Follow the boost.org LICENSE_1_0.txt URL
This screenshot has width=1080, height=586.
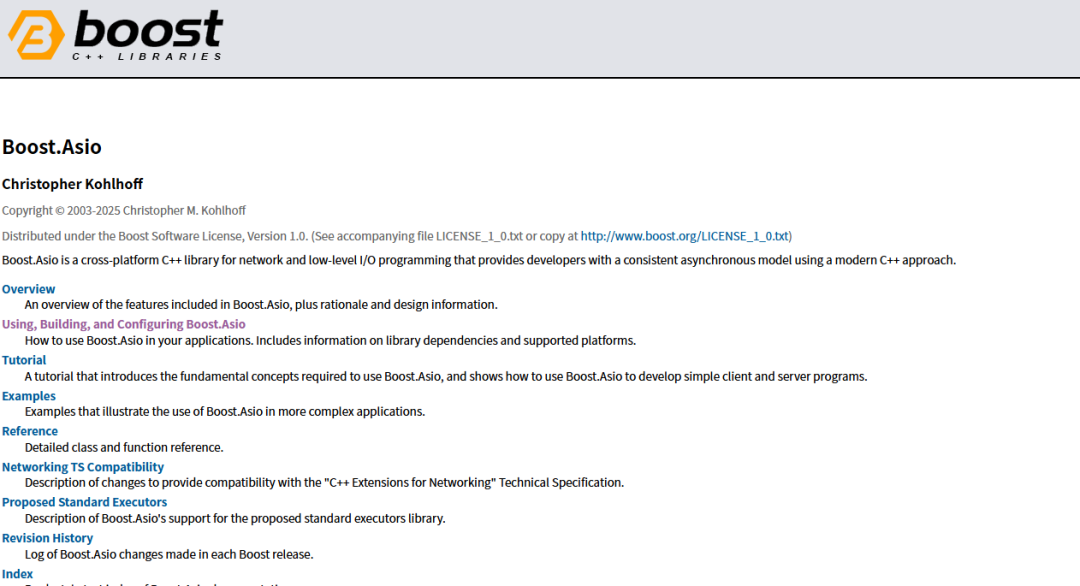coord(685,236)
